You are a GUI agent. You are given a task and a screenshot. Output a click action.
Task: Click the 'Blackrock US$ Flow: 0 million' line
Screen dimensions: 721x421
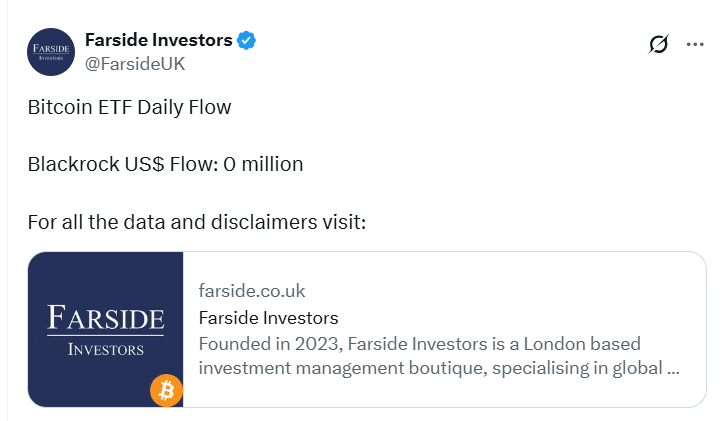pyautogui.click(x=166, y=163)
